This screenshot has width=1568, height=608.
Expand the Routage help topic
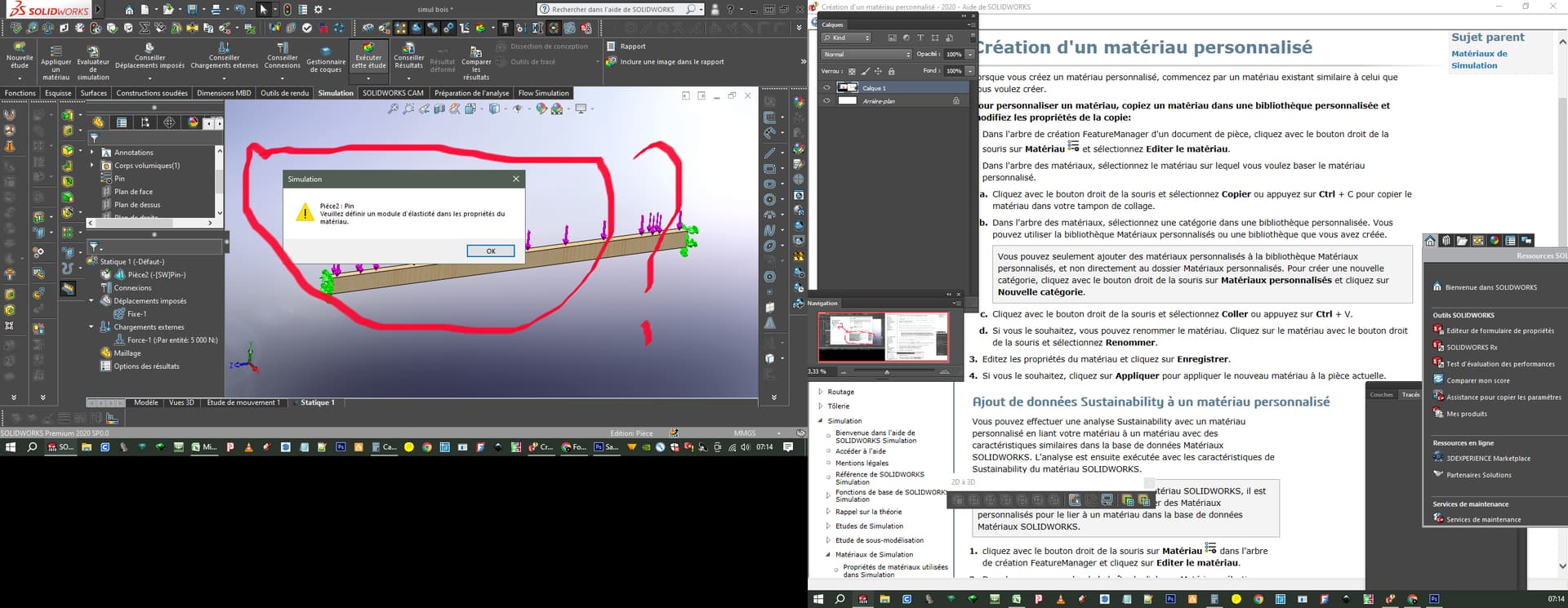821,392
